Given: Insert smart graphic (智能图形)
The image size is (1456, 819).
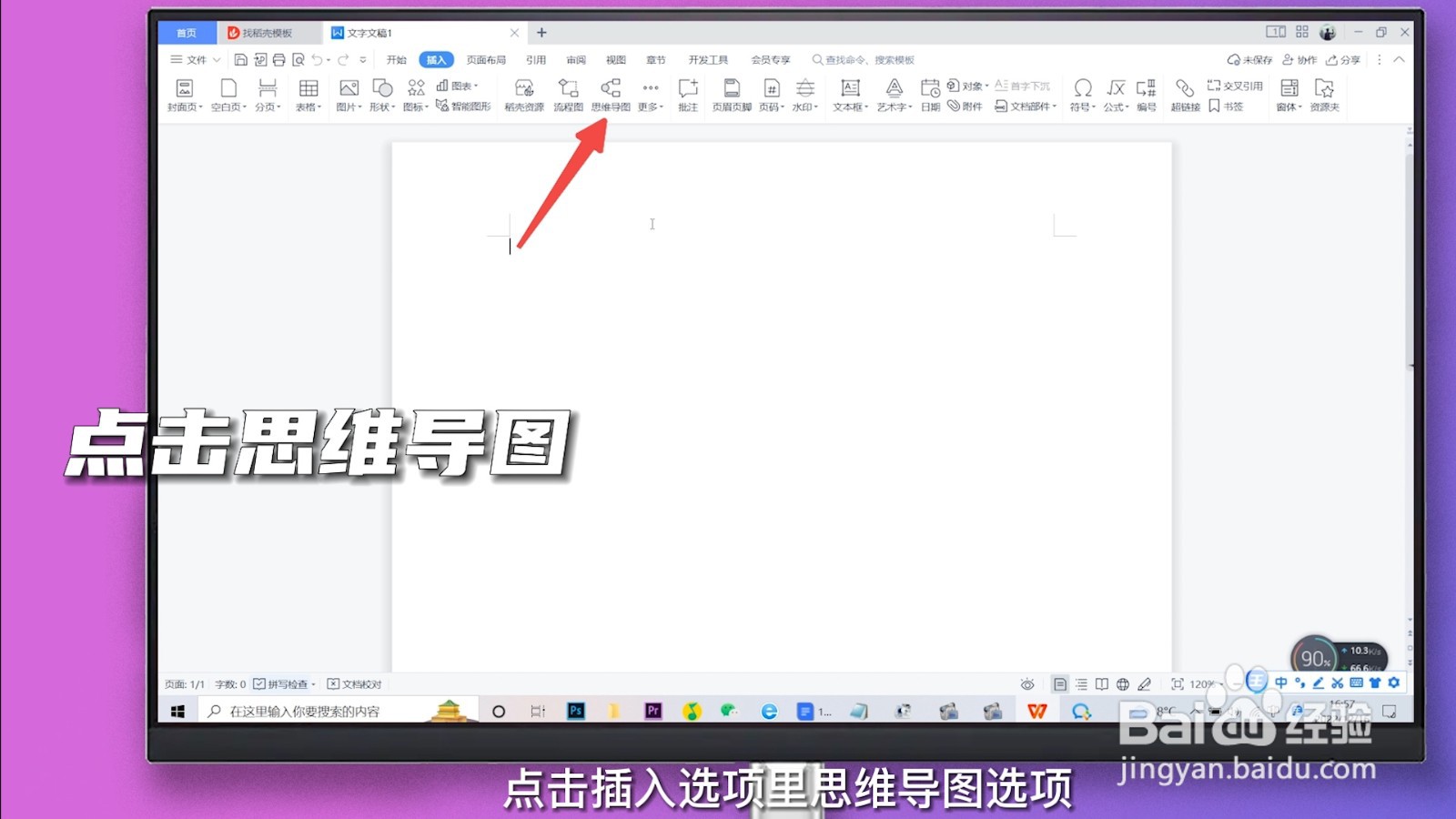Looking at the screenshot, I should point(463,106).
